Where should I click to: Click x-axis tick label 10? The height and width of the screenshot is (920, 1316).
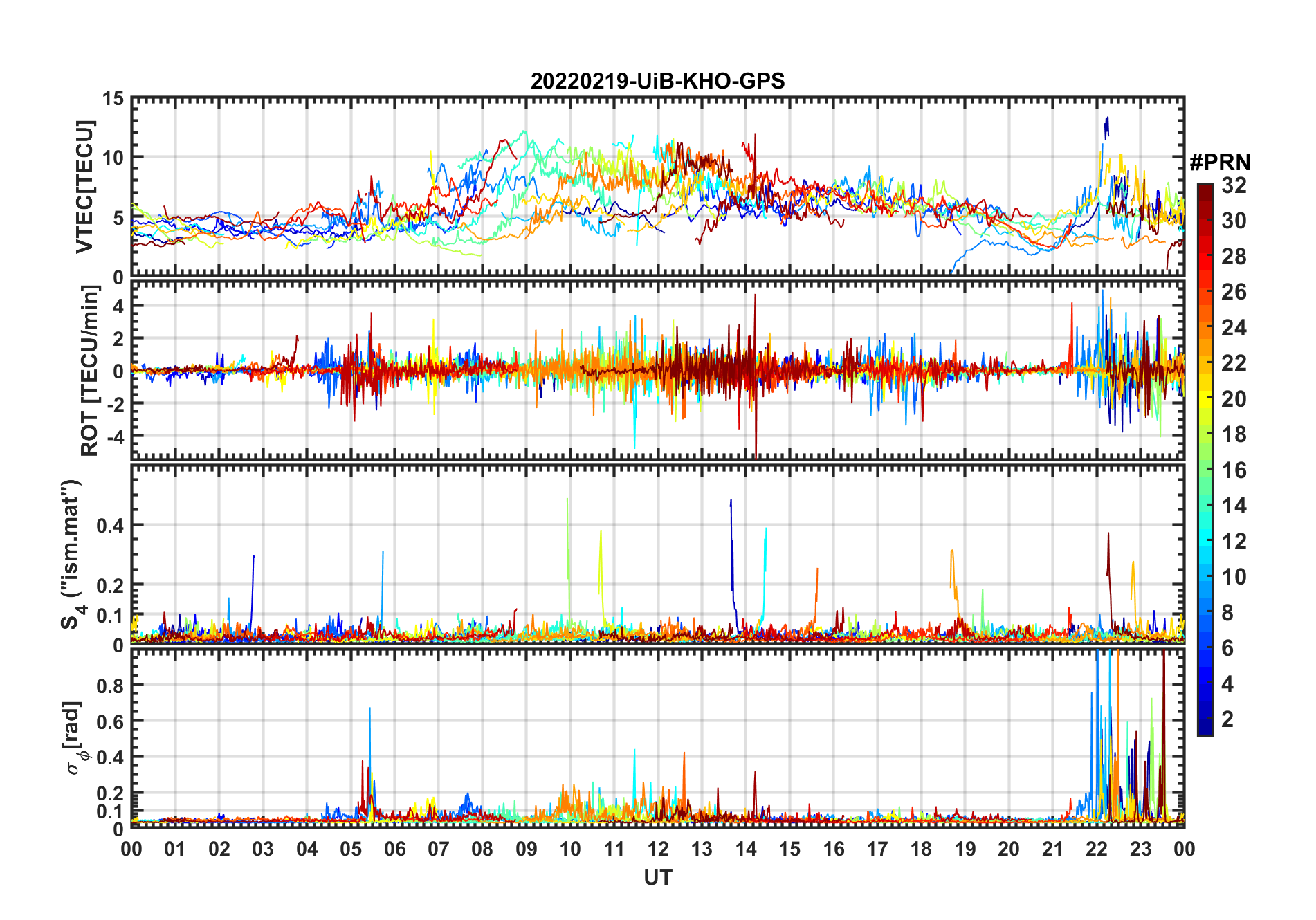570,849
